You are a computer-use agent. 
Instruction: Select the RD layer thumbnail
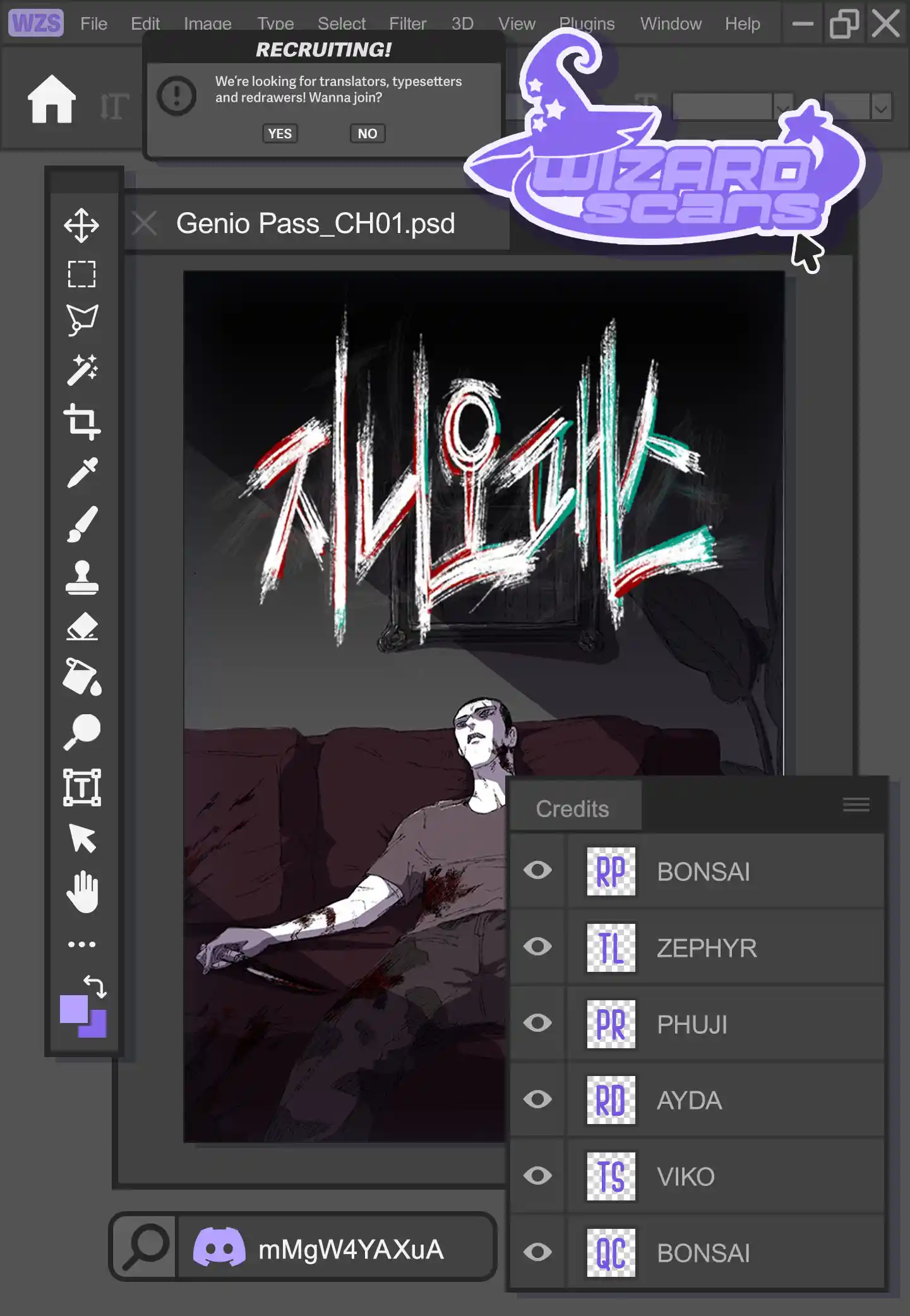611,1101
